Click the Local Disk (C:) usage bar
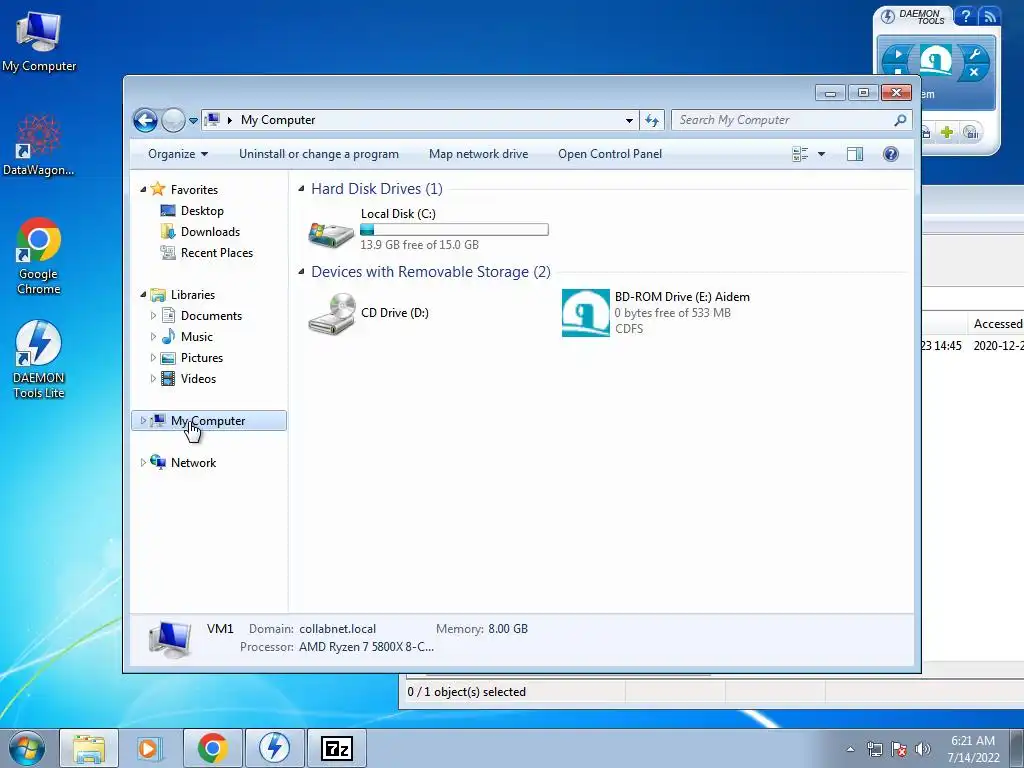 pos(454,230)
